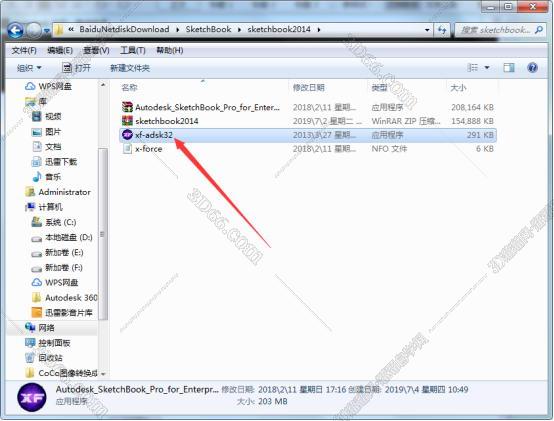This screenshot has height=421, width=554.
Task: Open the 组织 dropdown menu
Action: (x=29, y=68)
